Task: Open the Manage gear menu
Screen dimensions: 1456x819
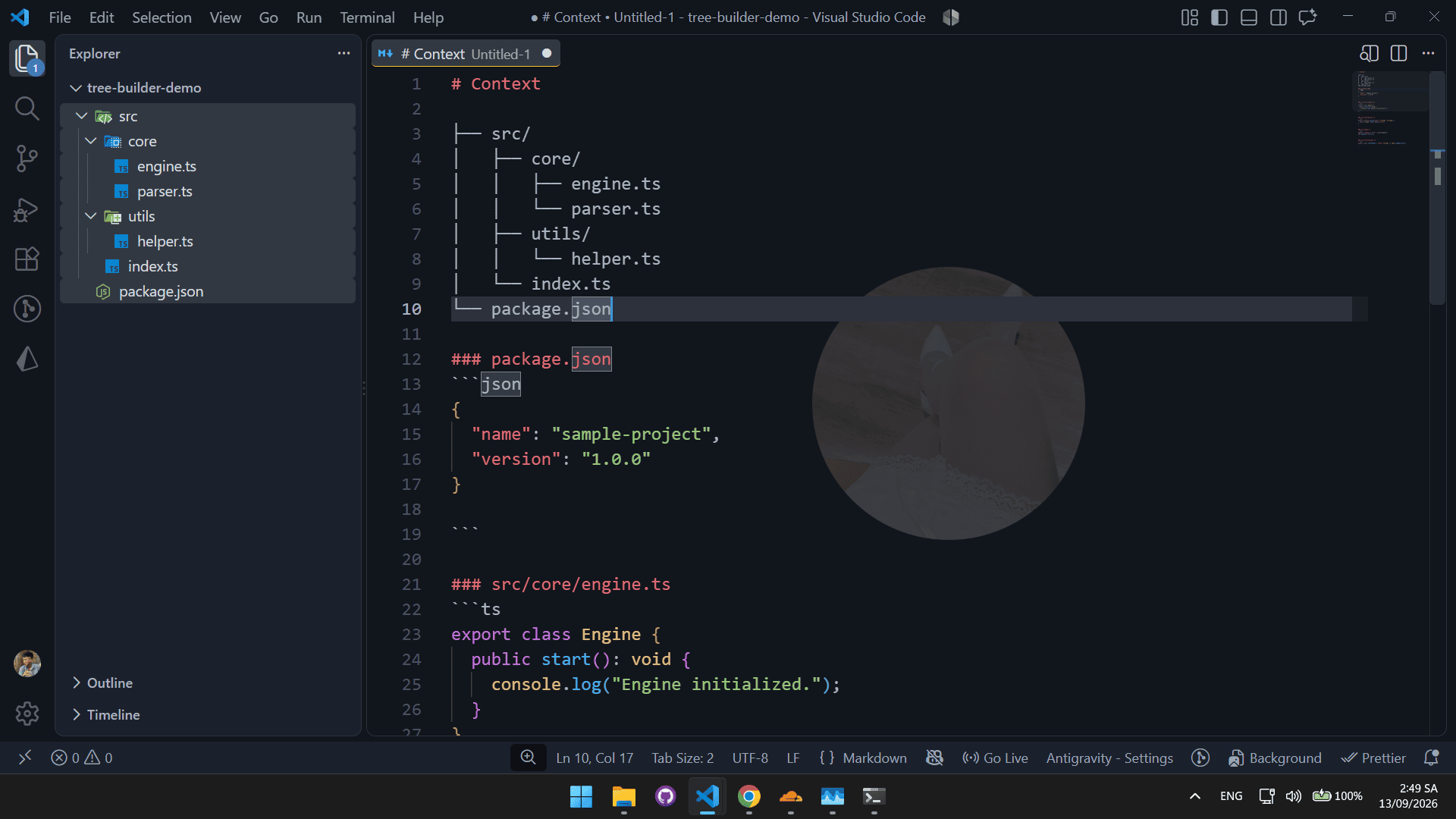Action: coord(27,713)
